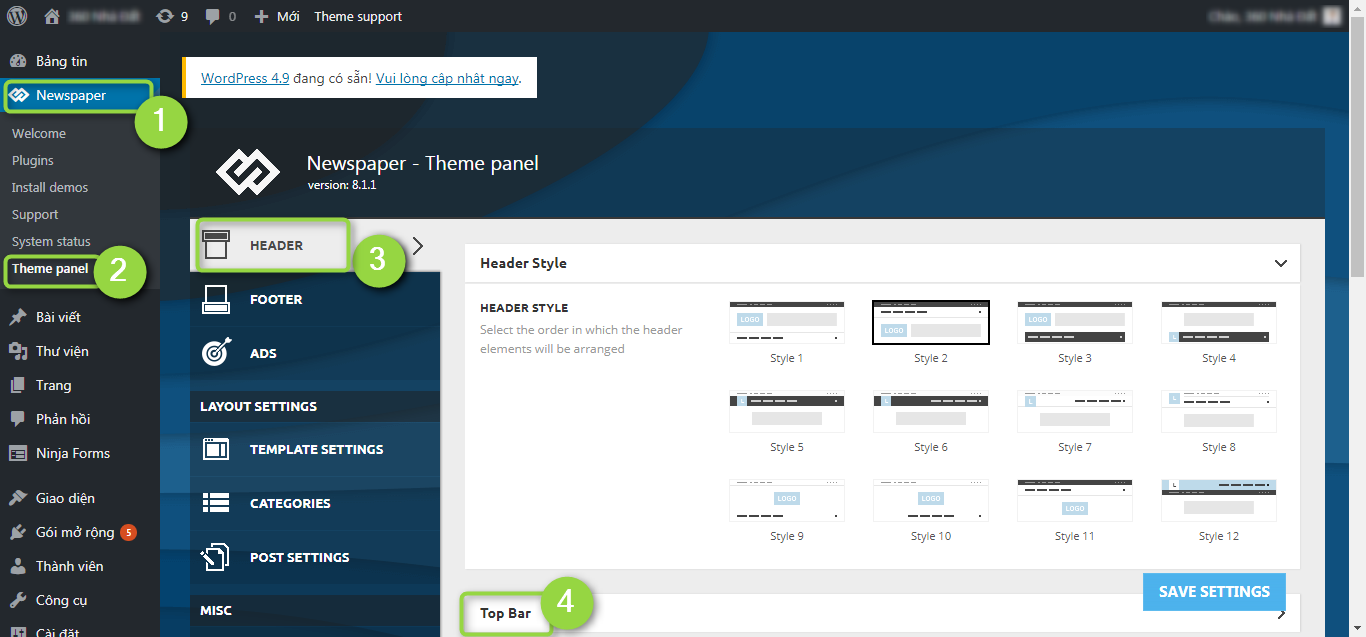
Task: Click the Bài viết pin icon
Action: (x=18, y=317)
